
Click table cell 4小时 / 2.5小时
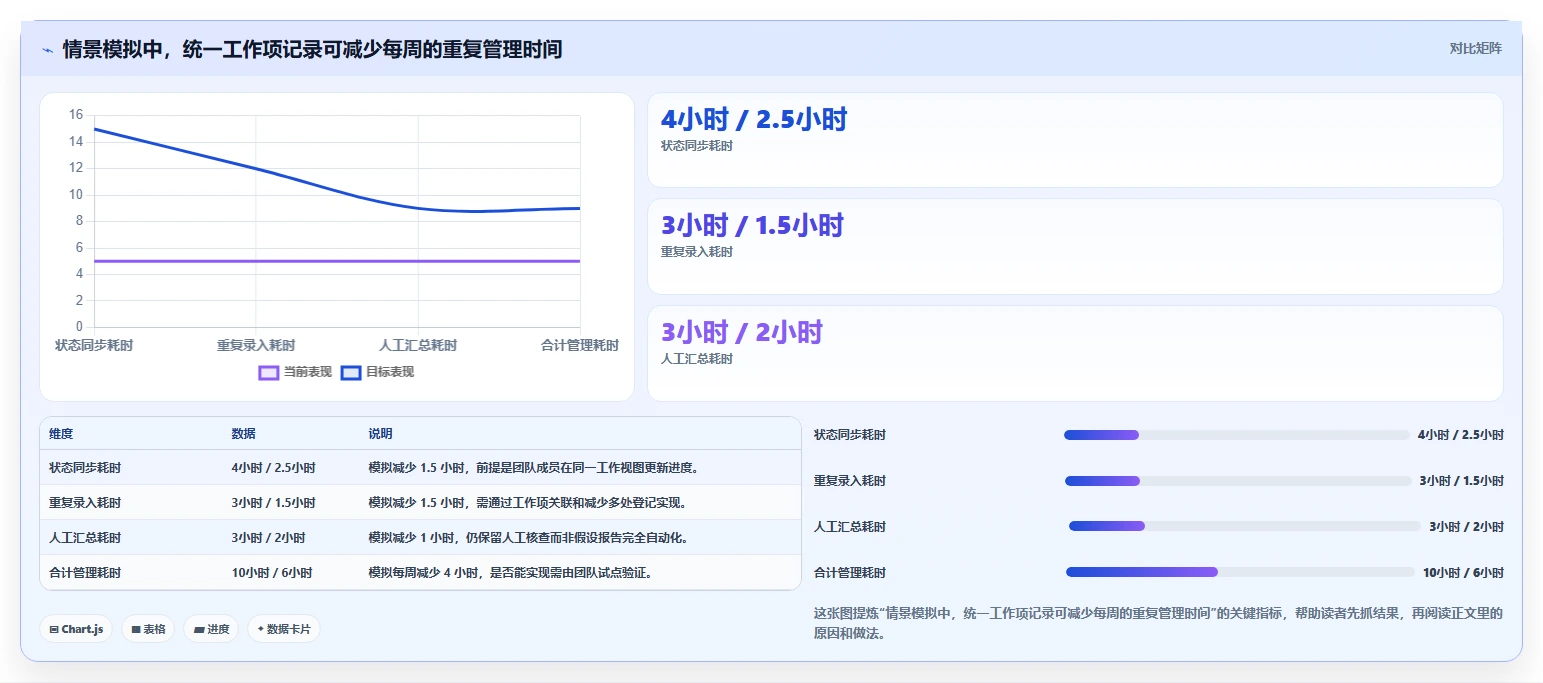click(x=274, y=468)
